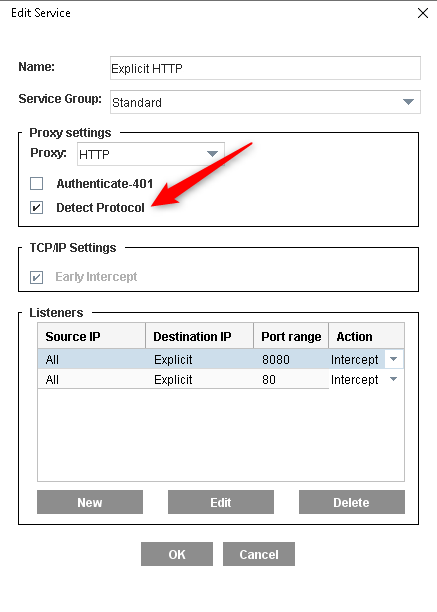Image resolution: width=437 pixels, height=612 pixels.
Task: Open the Service Group dropdown arrow
Action: pos(408,102)
